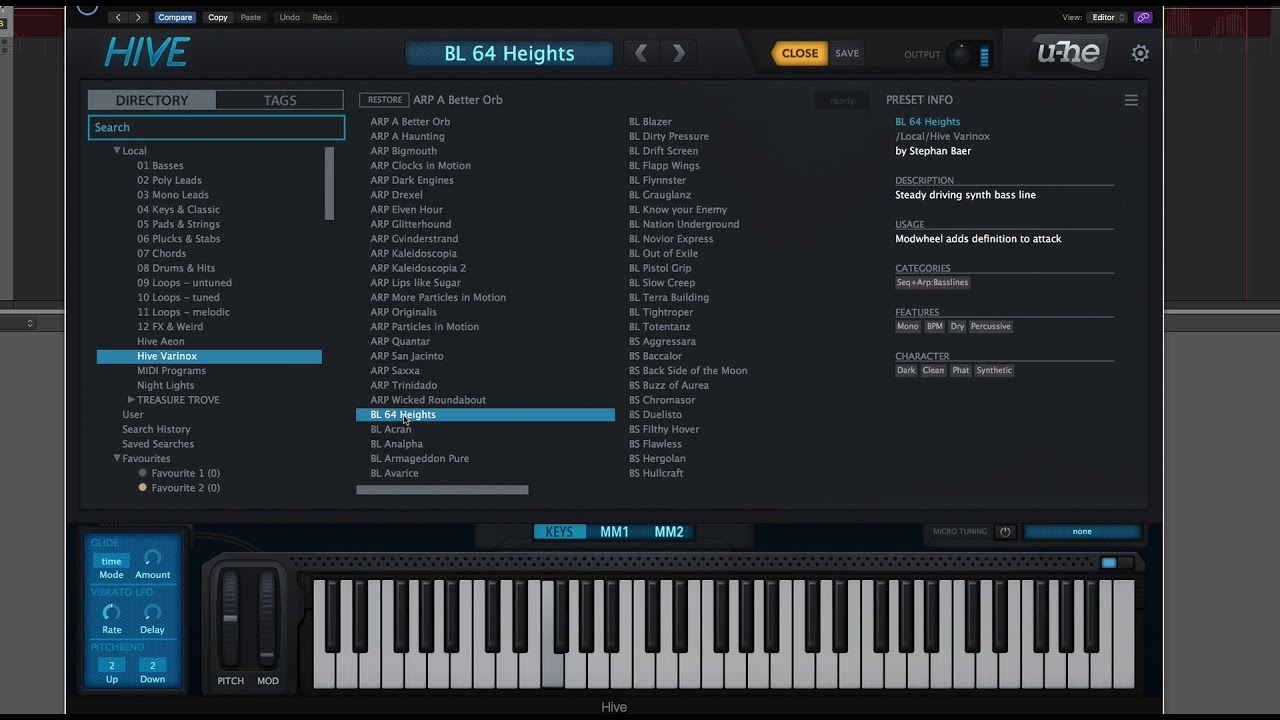Viewport: 1280px width, 720px height.
Task: Toggle the Phat character tag
Action: pos(961,370)
